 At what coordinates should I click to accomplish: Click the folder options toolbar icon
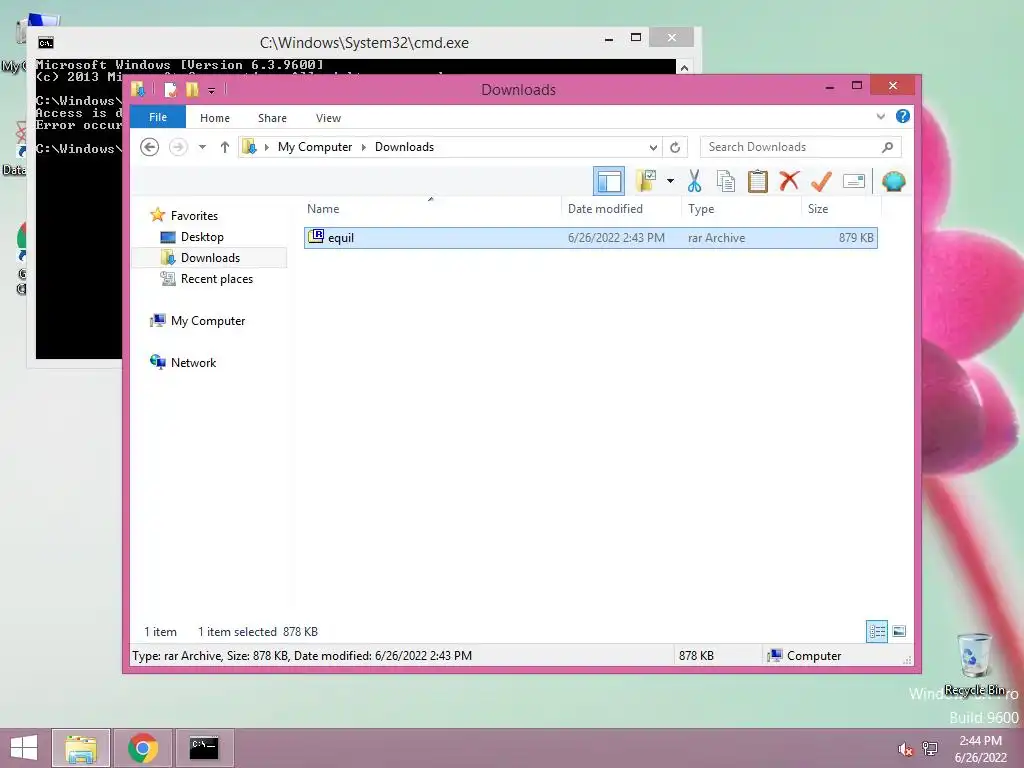646,181
